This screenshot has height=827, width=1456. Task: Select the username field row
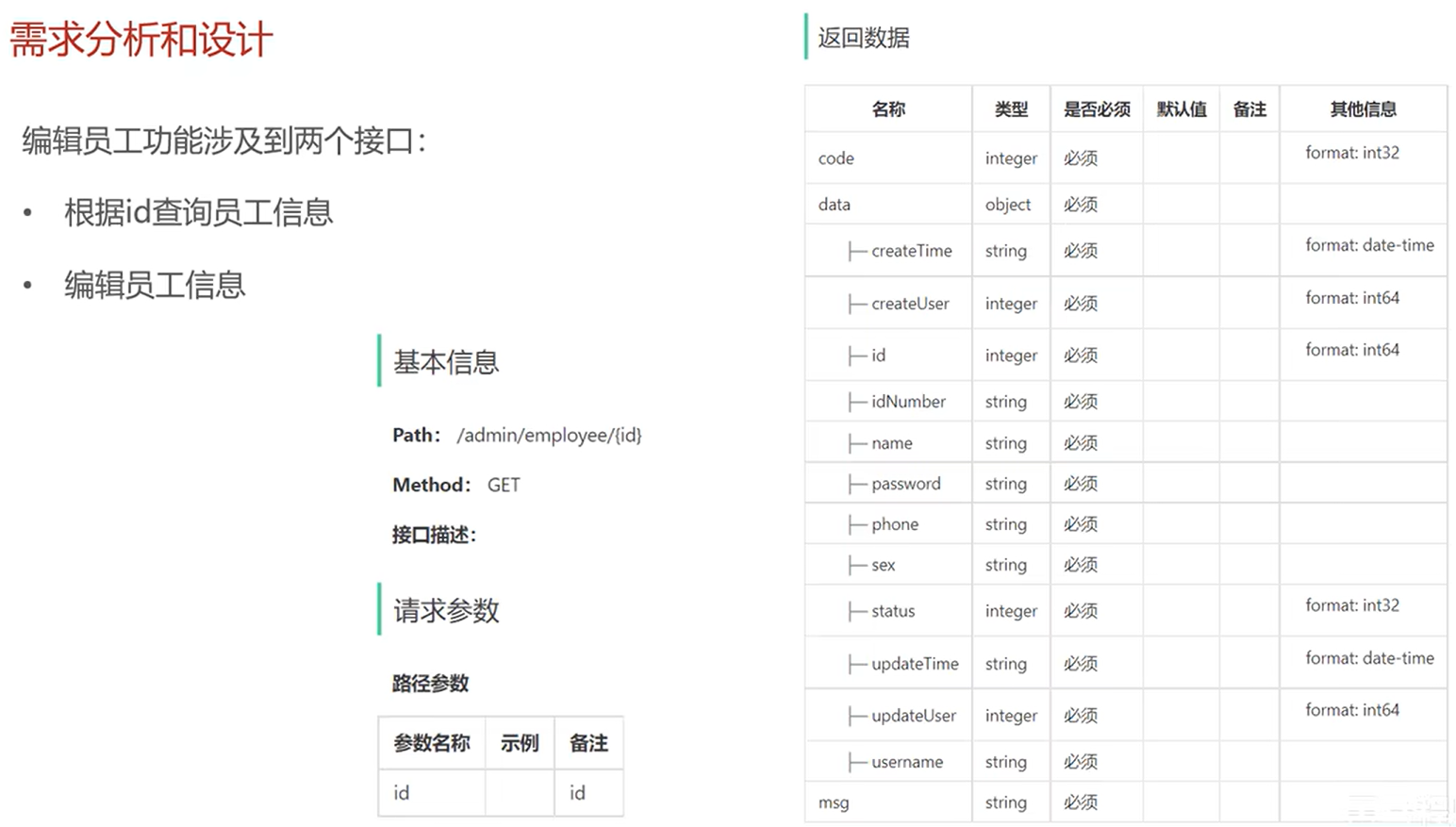[1126, 762]
